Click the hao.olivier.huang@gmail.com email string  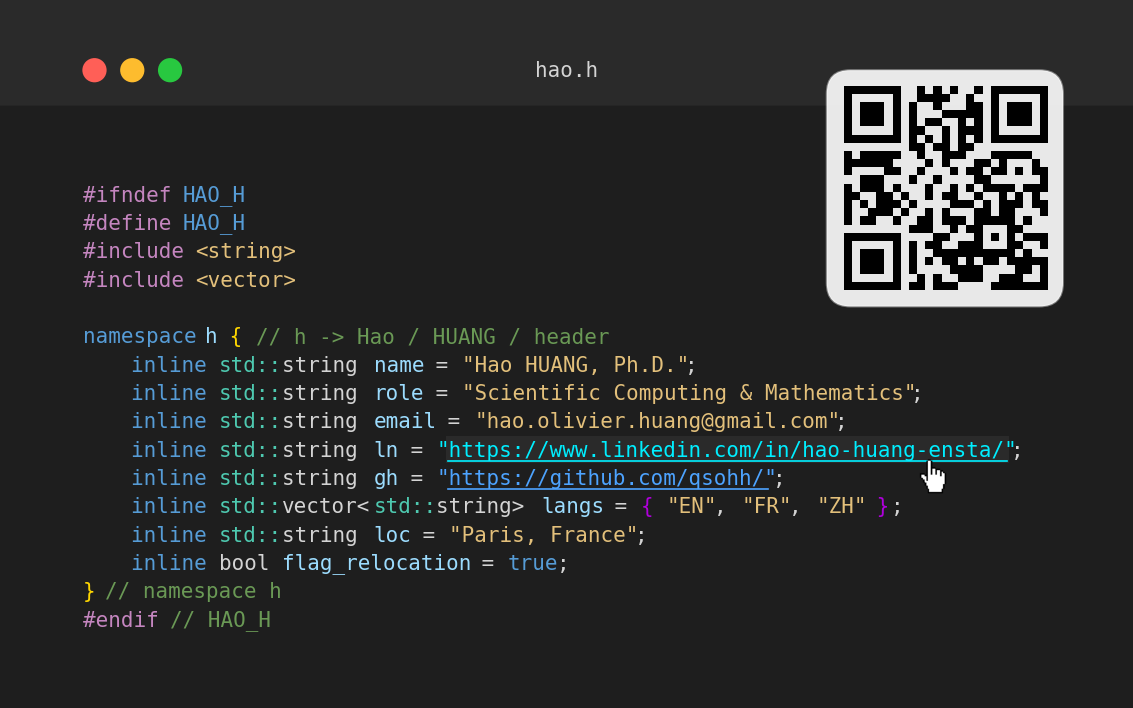point(657,421)
